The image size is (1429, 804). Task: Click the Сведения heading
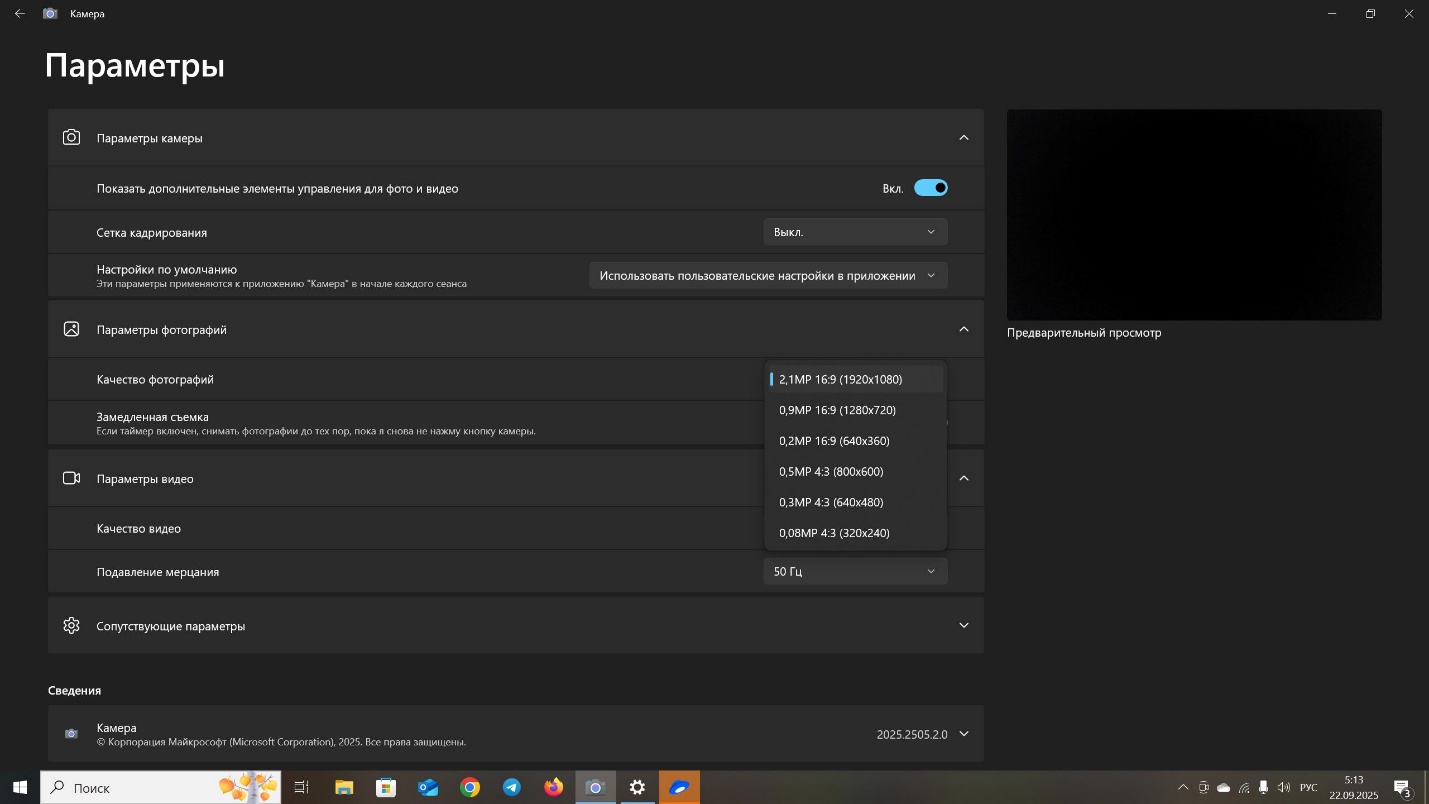(74, 691)
